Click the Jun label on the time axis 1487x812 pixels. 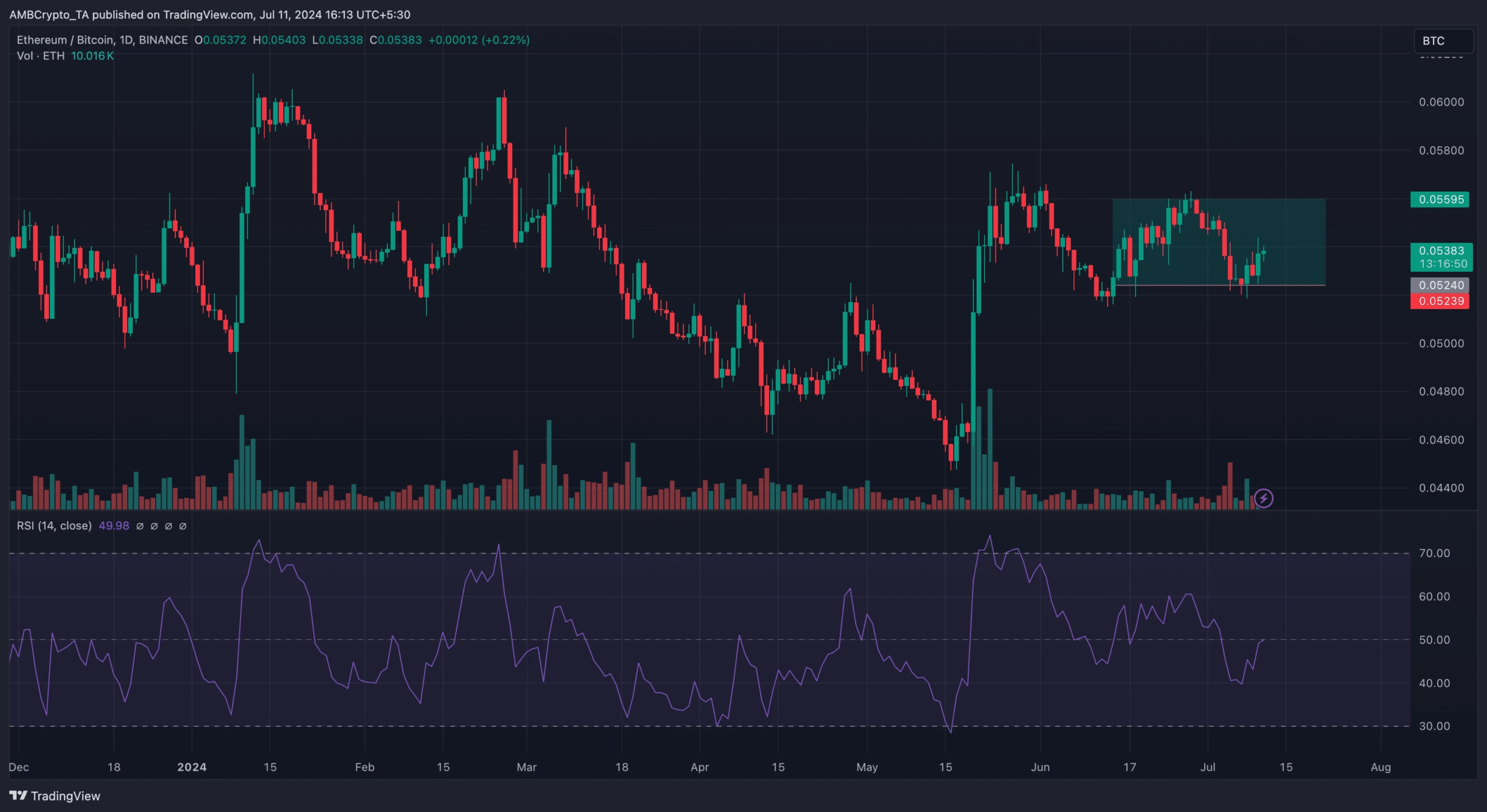click(1040, 767)
